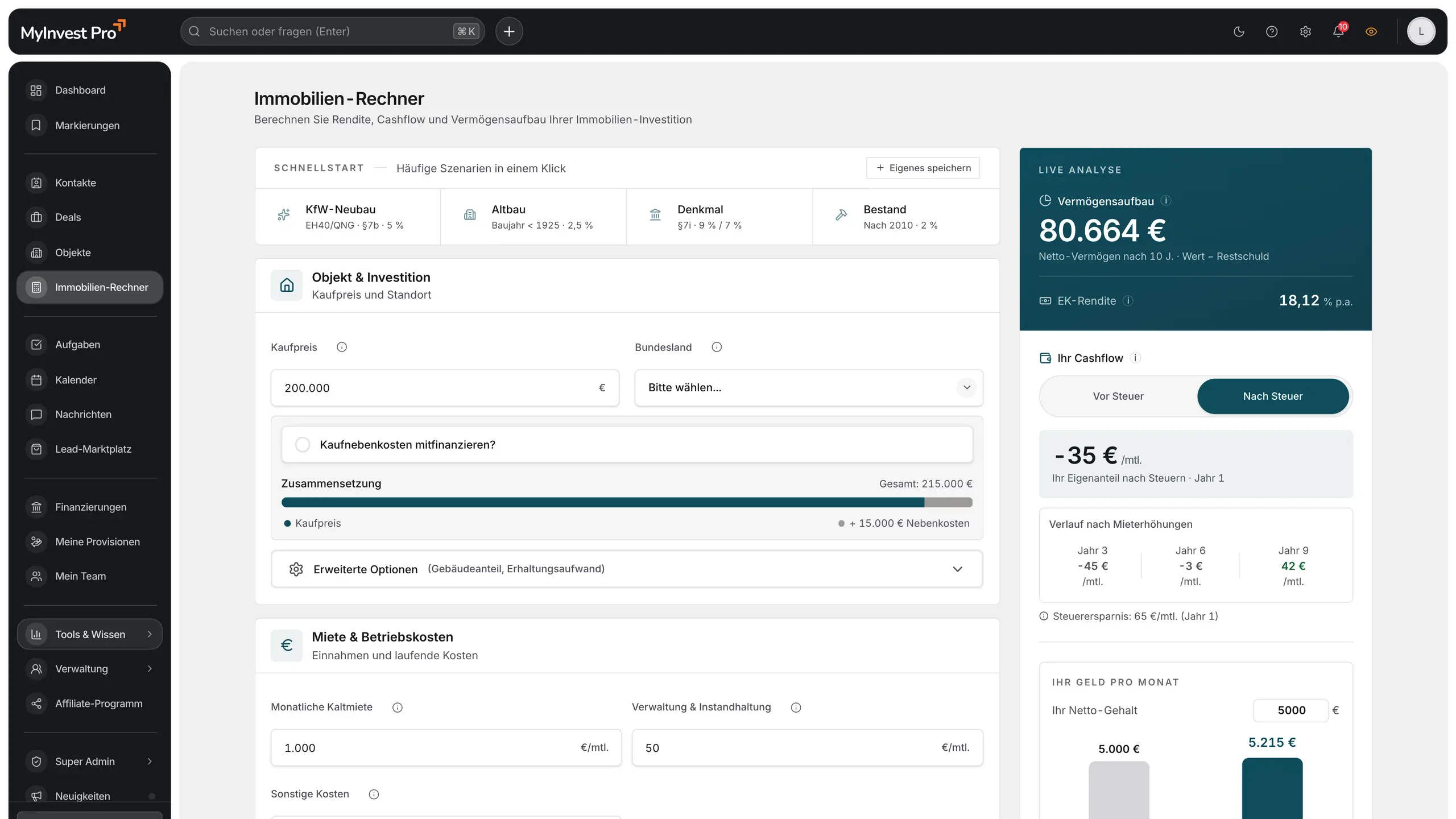1456x819 pixels.
Task: Click the Kalender icon
Action: pyautogui.click(x=36, y=380)
